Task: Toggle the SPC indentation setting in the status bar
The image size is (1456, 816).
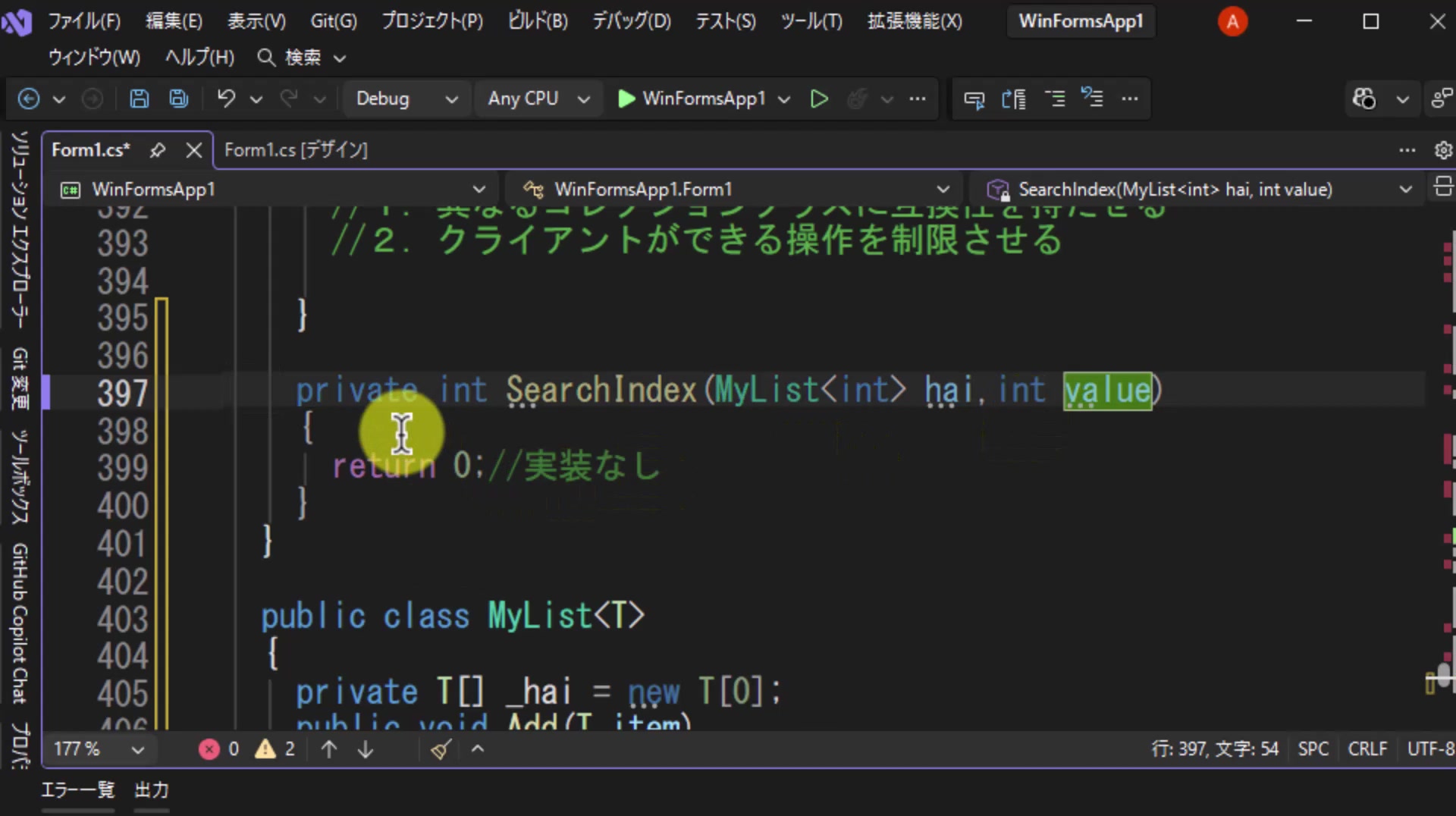Action: point(1313,749)
